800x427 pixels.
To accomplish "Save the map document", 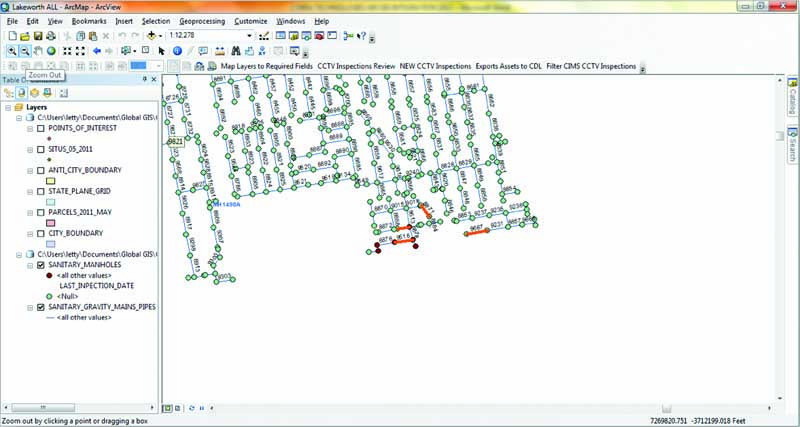I will coord(38,36).
